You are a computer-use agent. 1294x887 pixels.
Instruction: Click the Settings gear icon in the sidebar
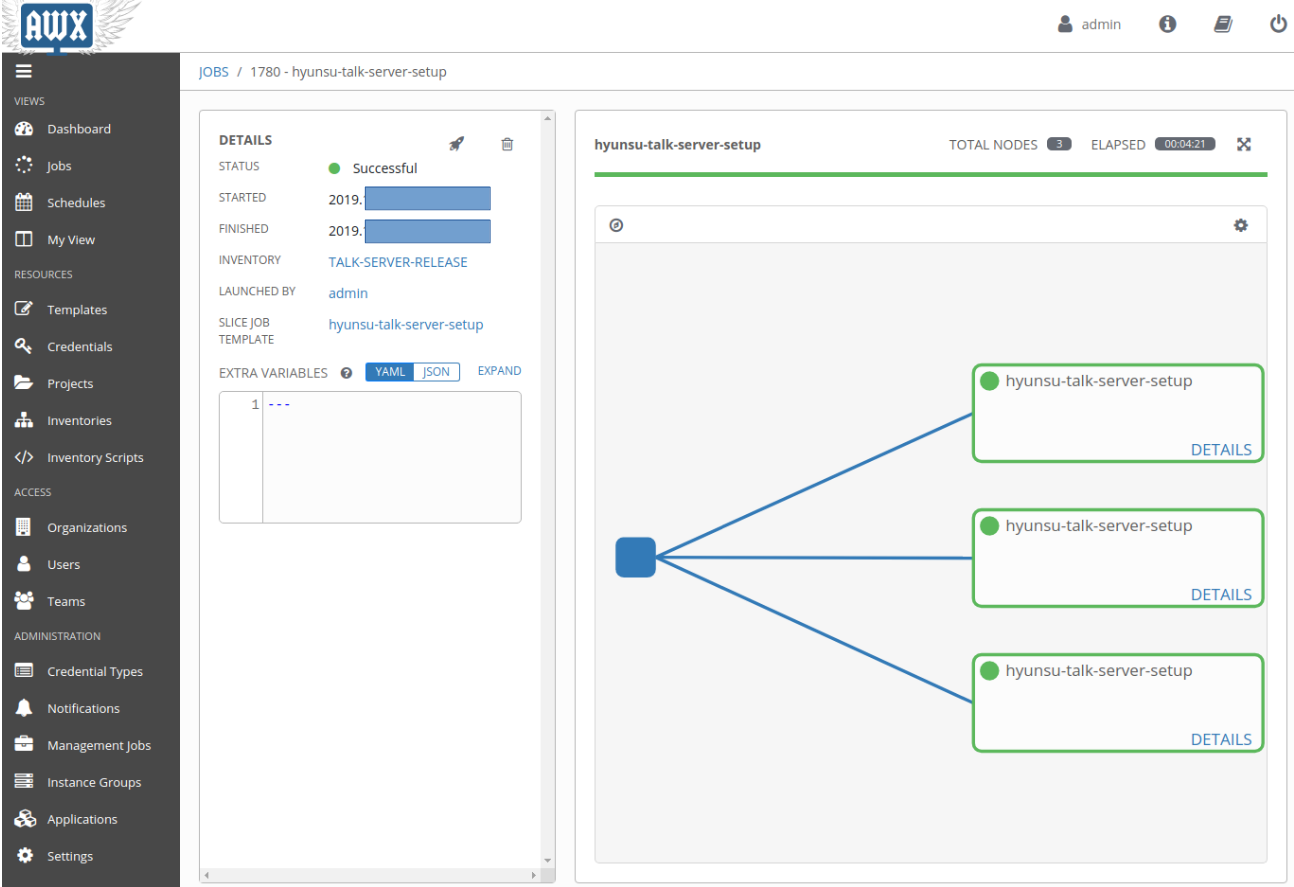pyautogui.click(x=25, y=856)
